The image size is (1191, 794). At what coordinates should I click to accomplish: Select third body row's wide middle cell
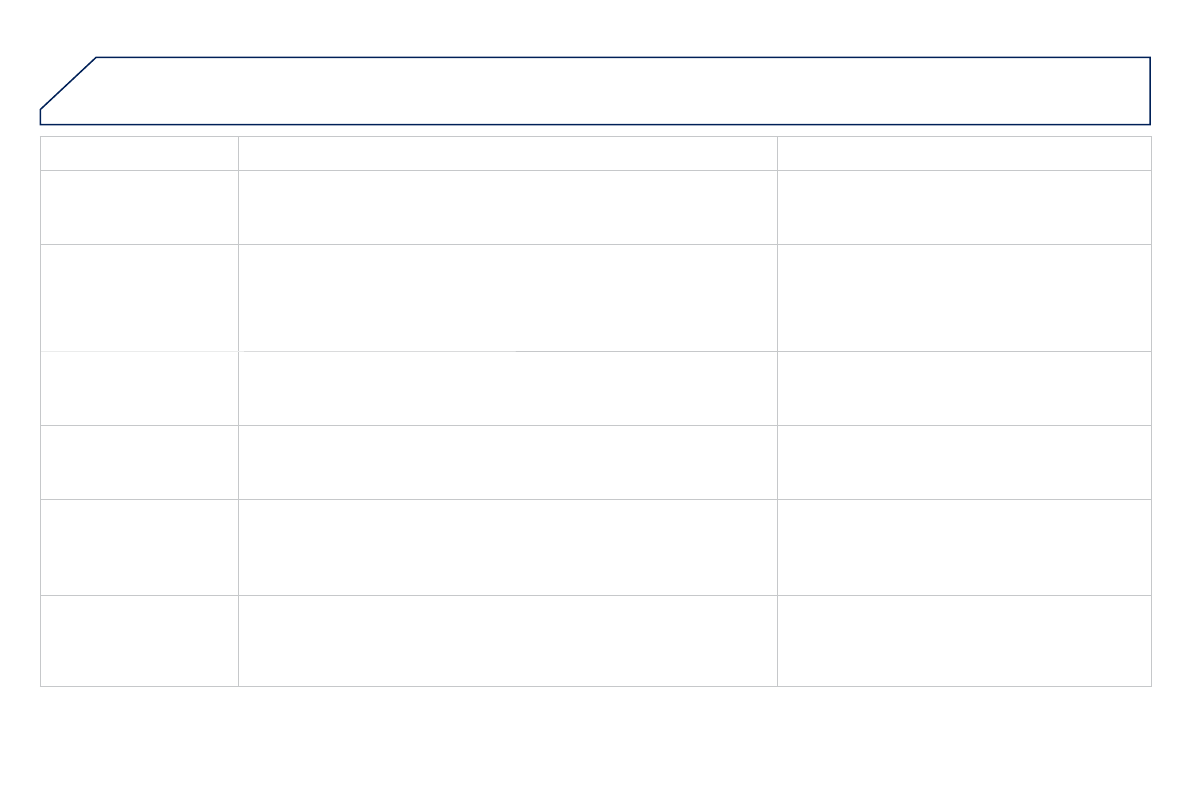point(507,388)
